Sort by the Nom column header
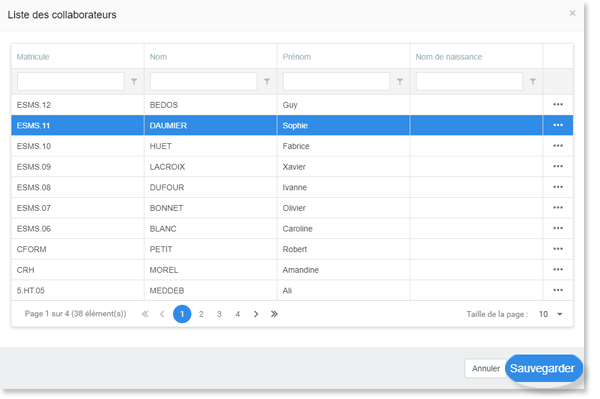This screenshot has width=600, height=399. click(158, 57)
